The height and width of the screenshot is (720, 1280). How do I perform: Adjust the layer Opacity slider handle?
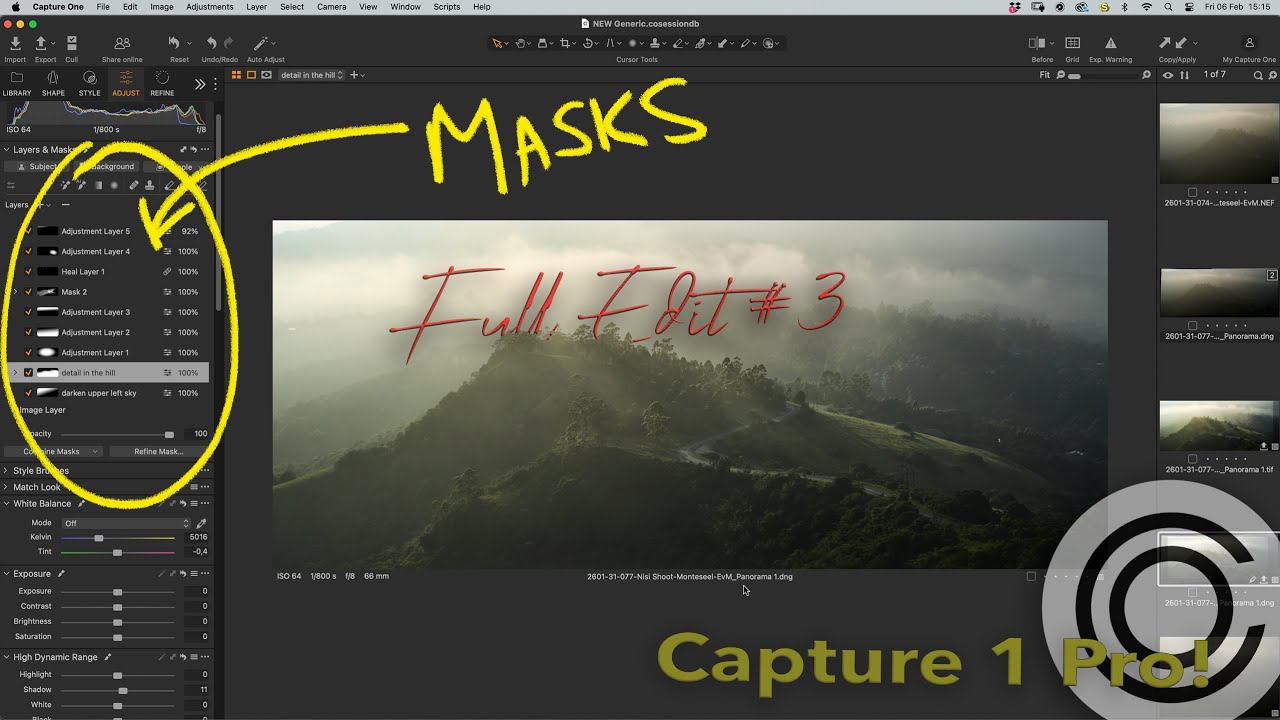tap(169, 434)
